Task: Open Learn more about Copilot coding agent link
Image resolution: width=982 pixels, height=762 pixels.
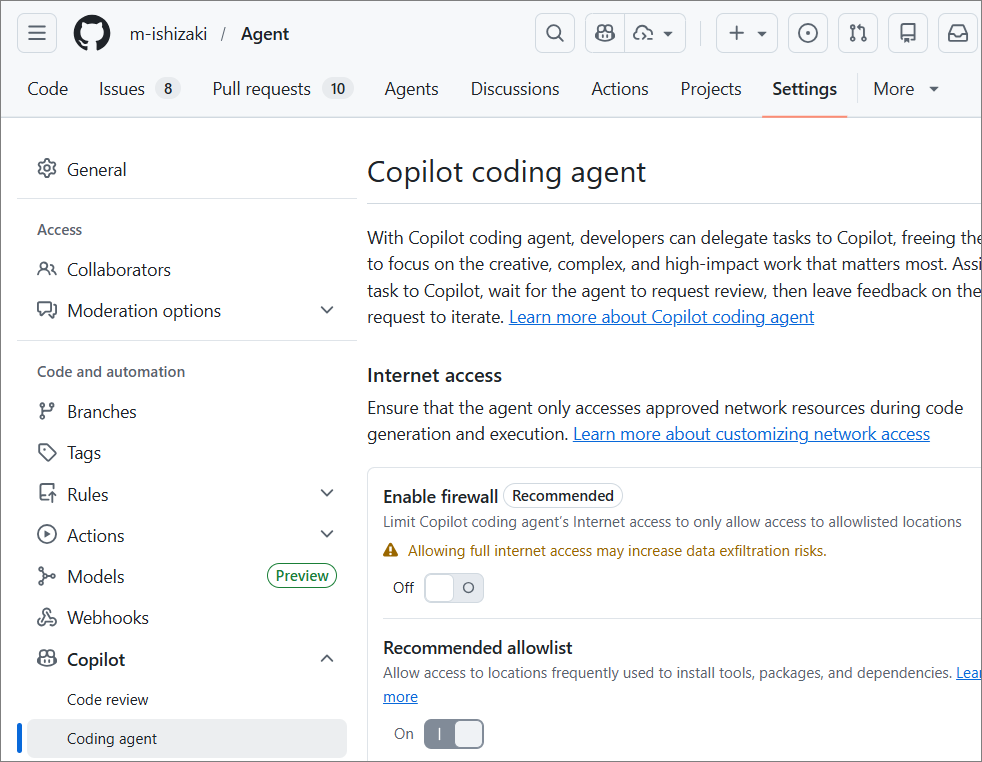Action: point(661,317)
